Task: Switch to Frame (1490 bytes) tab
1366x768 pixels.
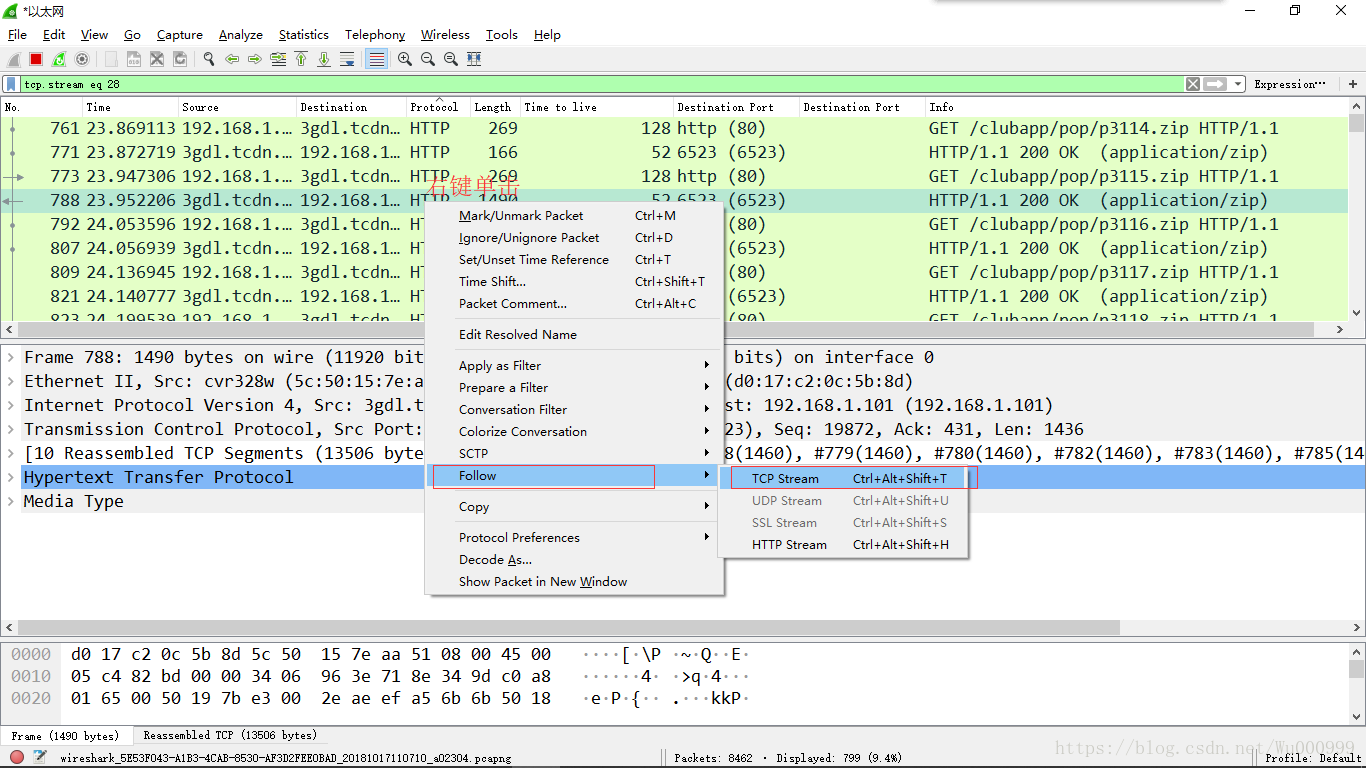Action: [x=65, y=735]
